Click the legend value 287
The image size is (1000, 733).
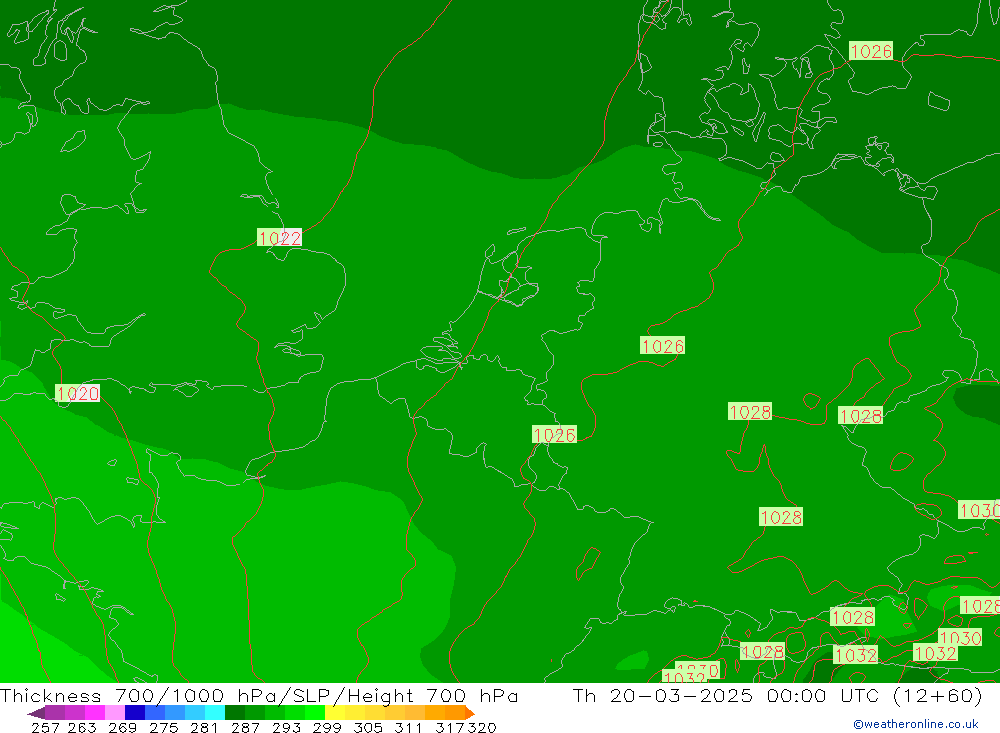(x=245, y=727)
